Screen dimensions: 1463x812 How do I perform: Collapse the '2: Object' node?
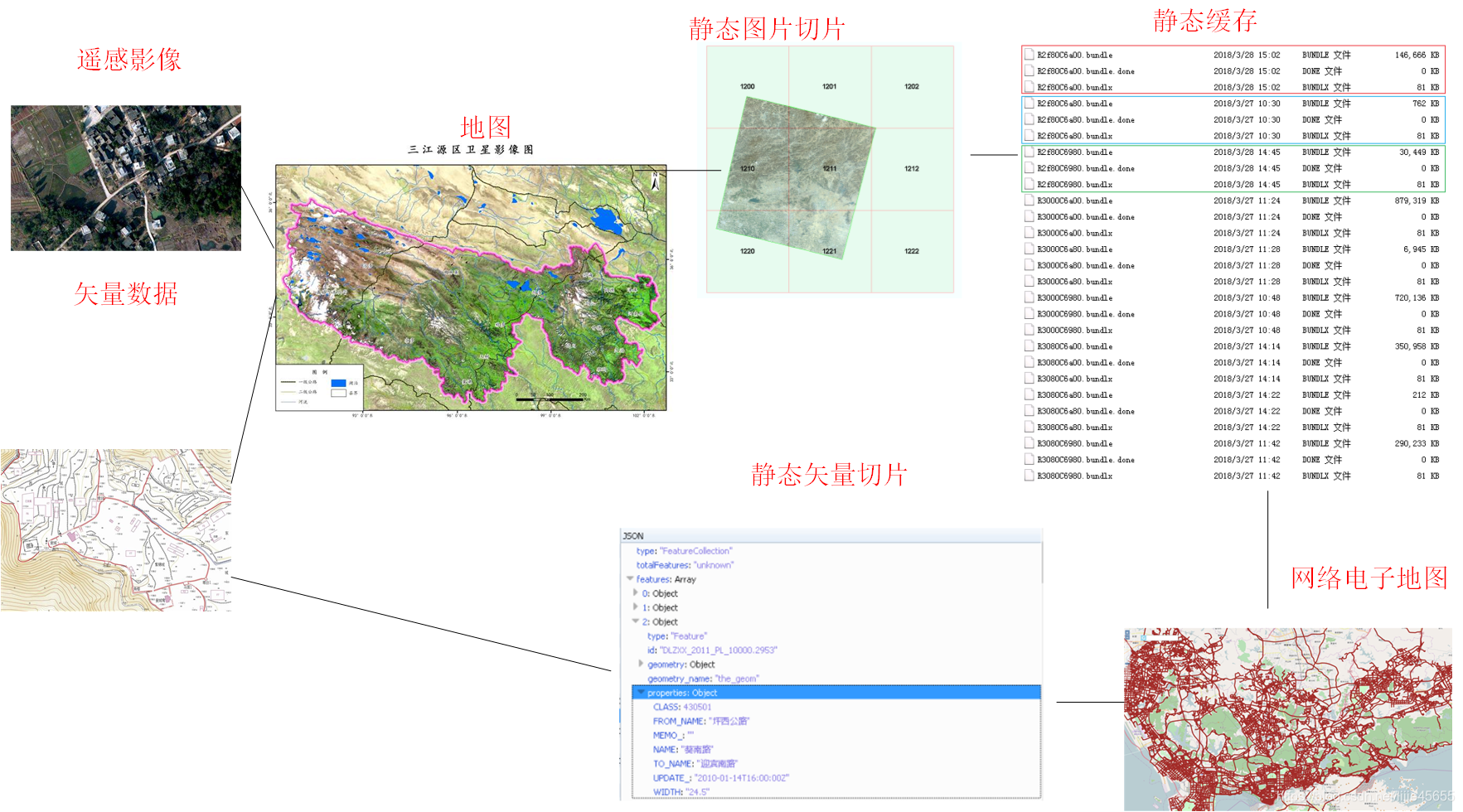pyautogui.click(x=635, y=621)
